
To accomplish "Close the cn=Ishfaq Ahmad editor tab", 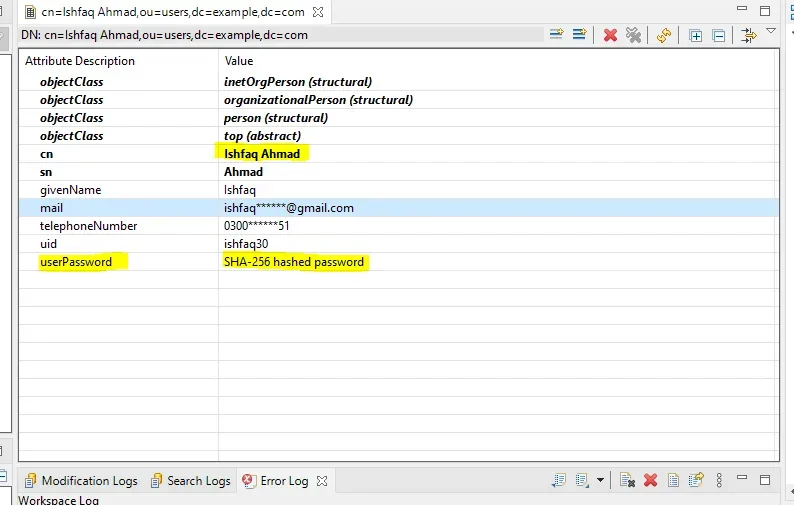I will point(318,12).
